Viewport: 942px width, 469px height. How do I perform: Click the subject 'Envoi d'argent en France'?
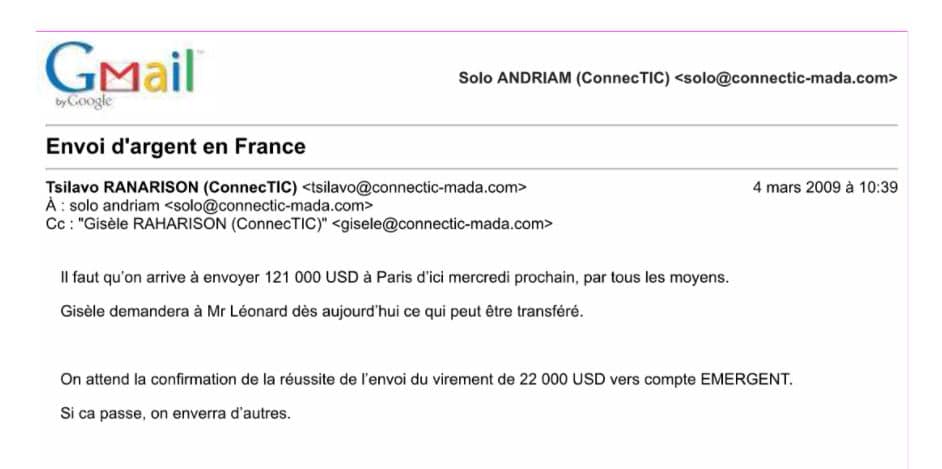pyautogui.click(x=175, y=147)
